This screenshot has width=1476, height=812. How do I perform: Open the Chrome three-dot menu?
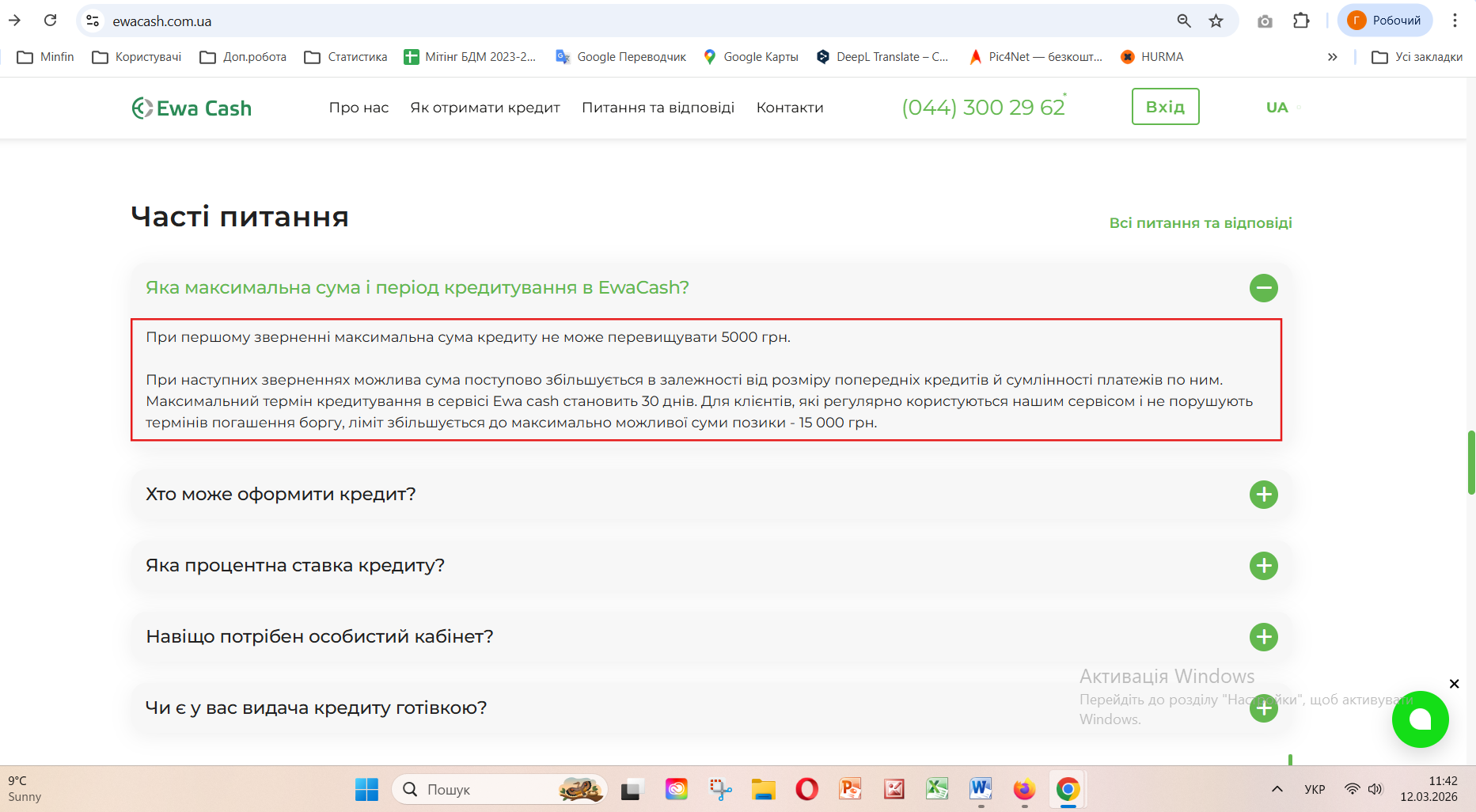1455,21
